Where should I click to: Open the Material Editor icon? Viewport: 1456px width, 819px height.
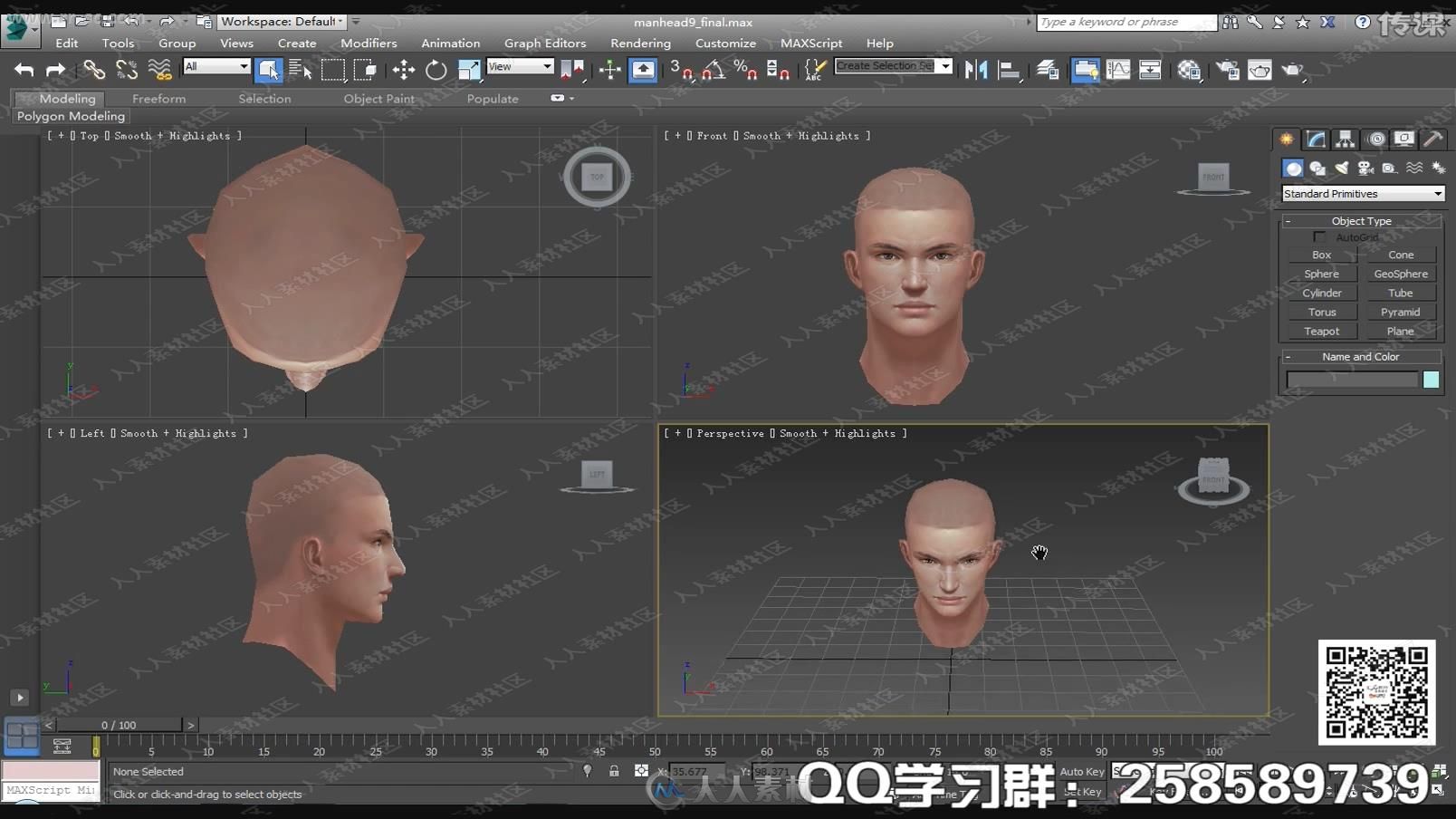[1189, 70]
